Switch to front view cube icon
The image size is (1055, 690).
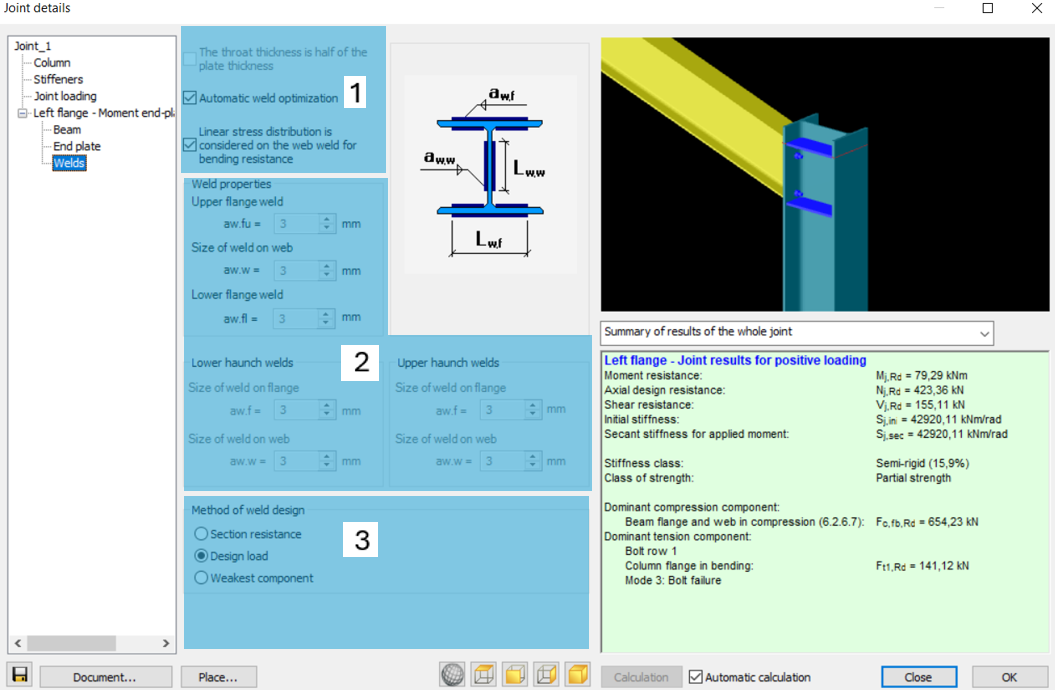tap(515, 675)
